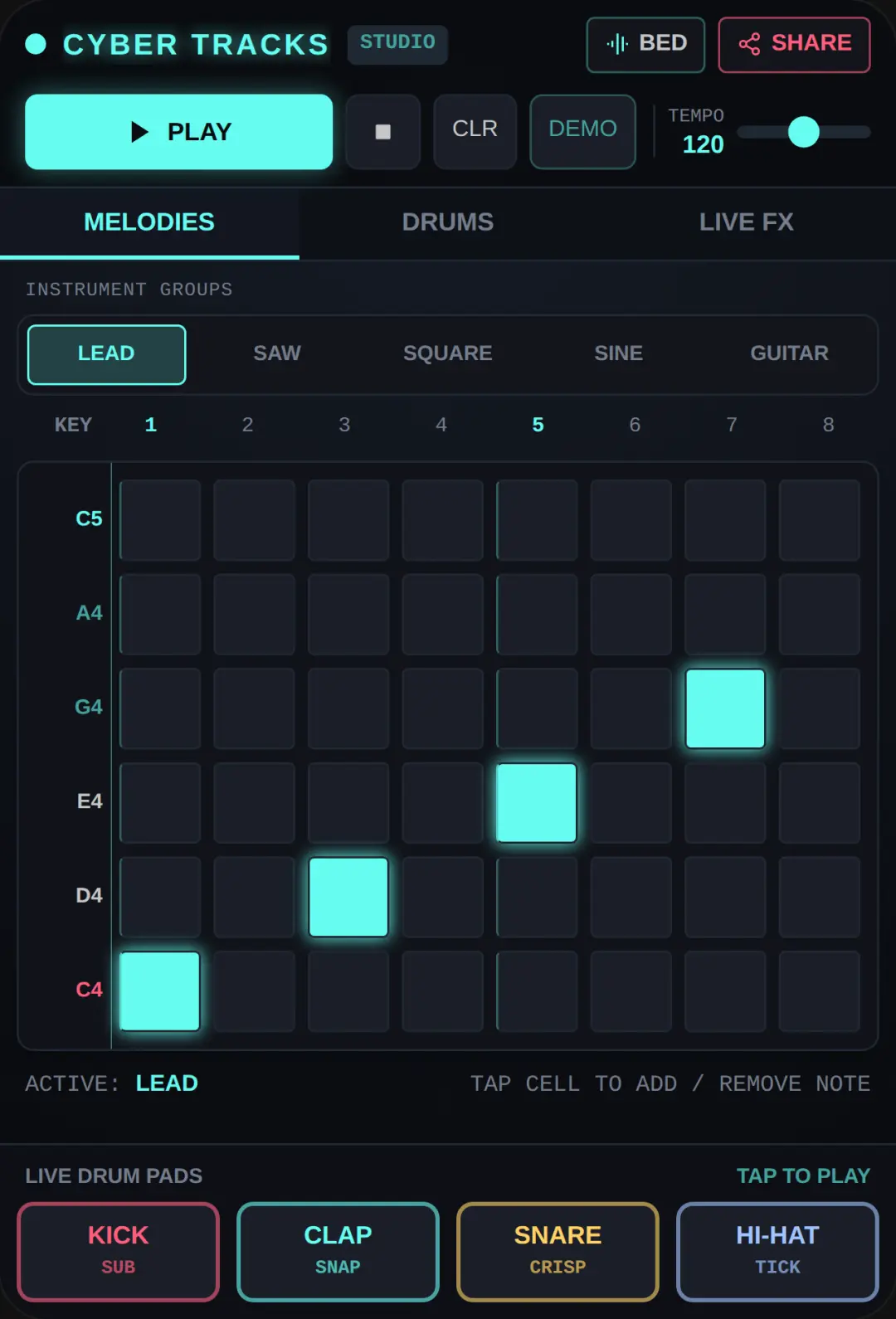
Task: Remove the active C4 note at step 1
Action: [160, 991]
